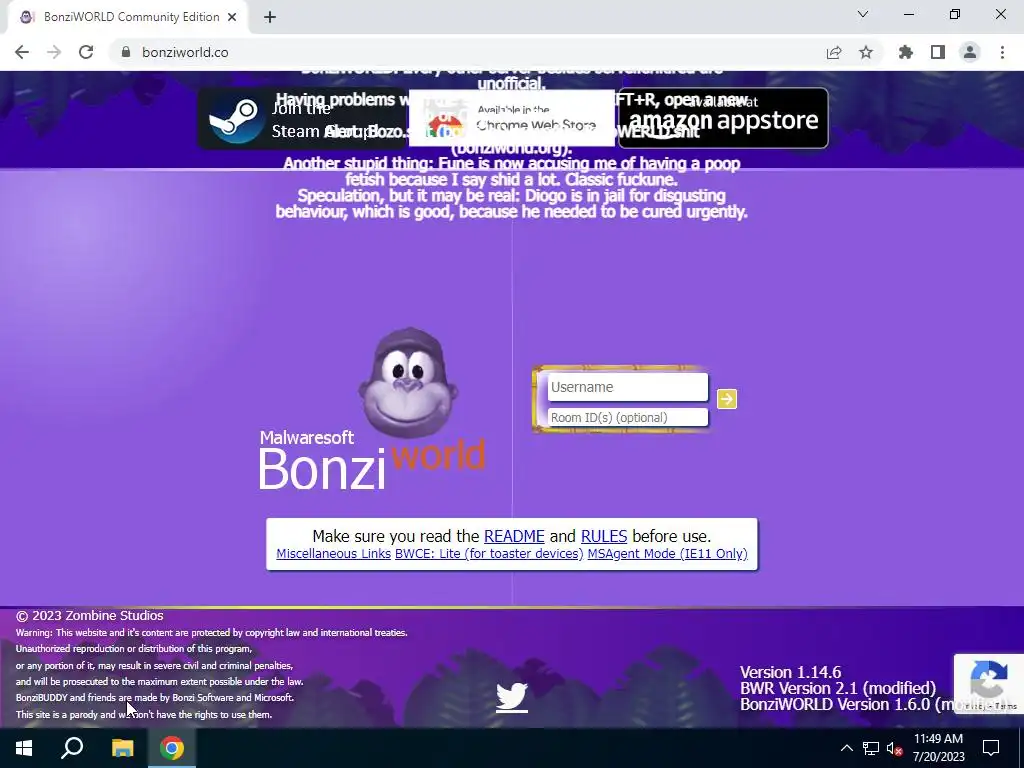This screenshot has height=768, width=1024.
Task: Select the BonziWORLD Community Edition tab
Action: (x=128, y=17)
